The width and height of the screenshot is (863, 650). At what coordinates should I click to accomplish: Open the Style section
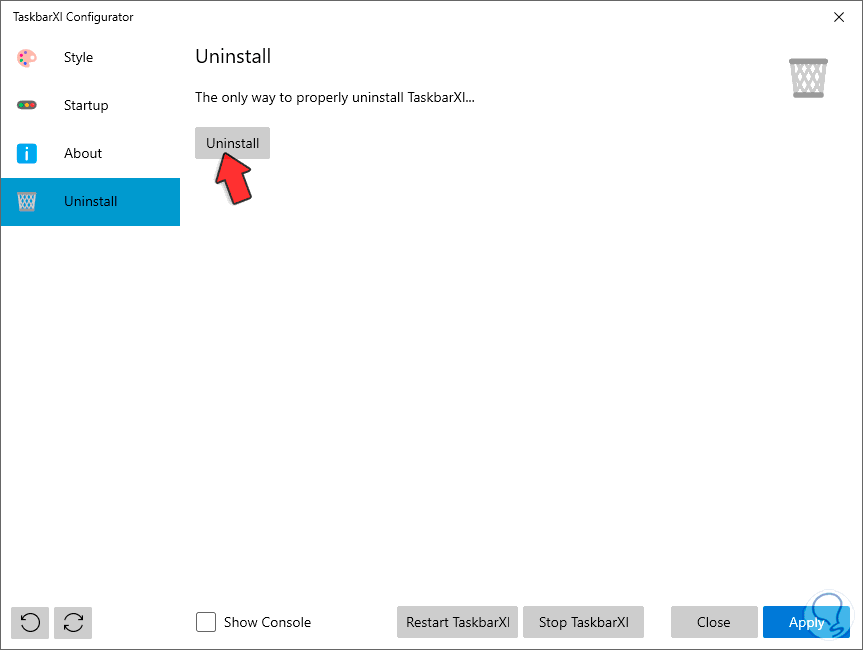pos(90,57)
